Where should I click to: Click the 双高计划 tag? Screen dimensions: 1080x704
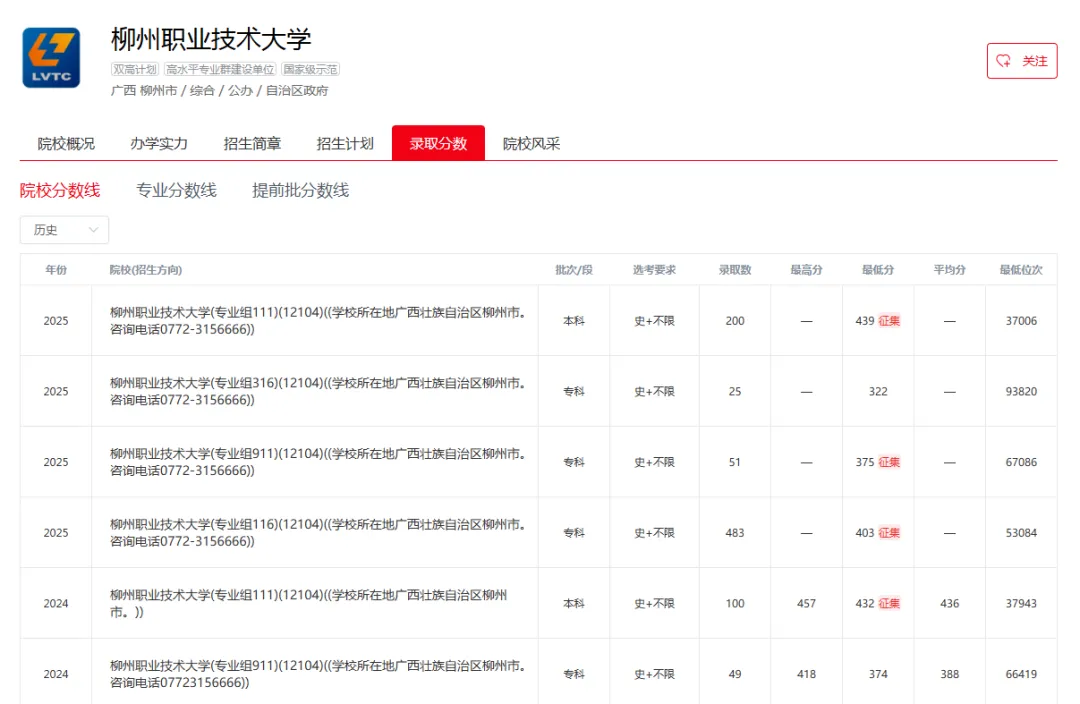[x=135, y=69]
